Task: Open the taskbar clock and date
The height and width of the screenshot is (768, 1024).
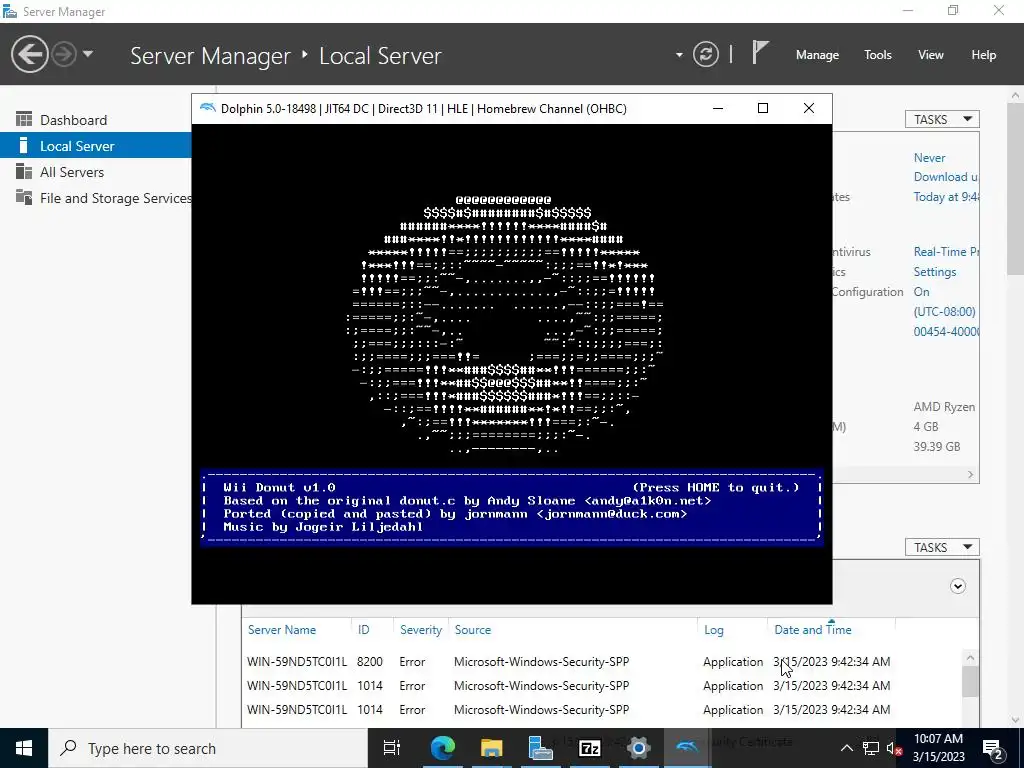Action: [938, 748]
